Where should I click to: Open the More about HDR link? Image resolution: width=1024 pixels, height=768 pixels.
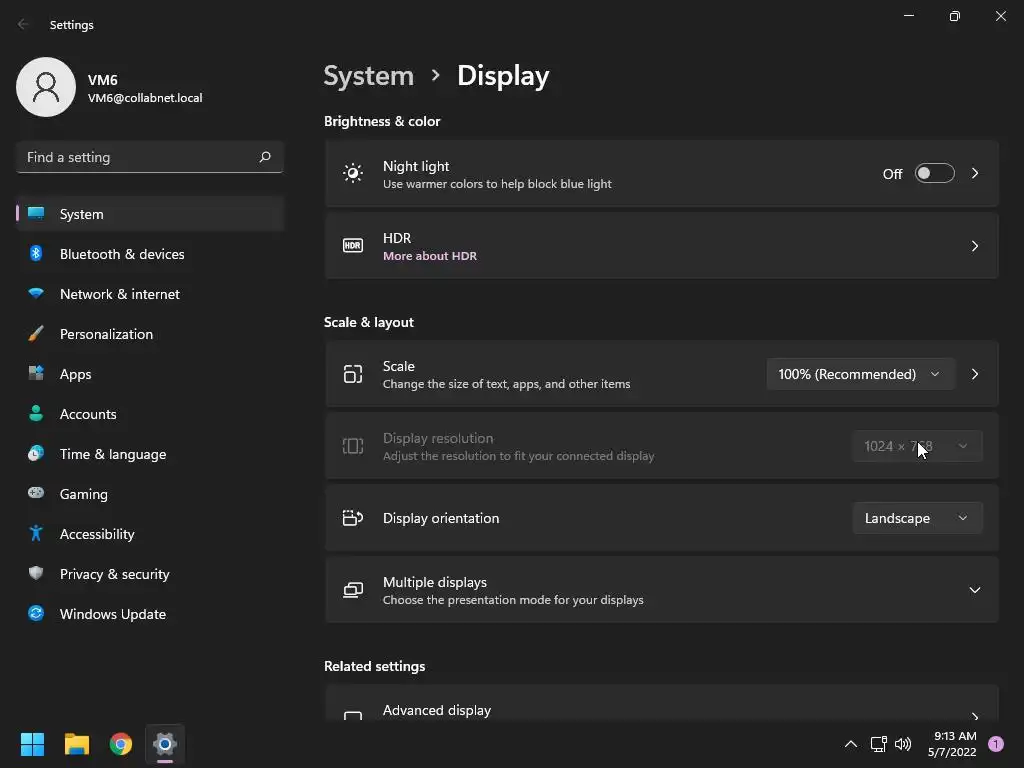tap(430, 256)
